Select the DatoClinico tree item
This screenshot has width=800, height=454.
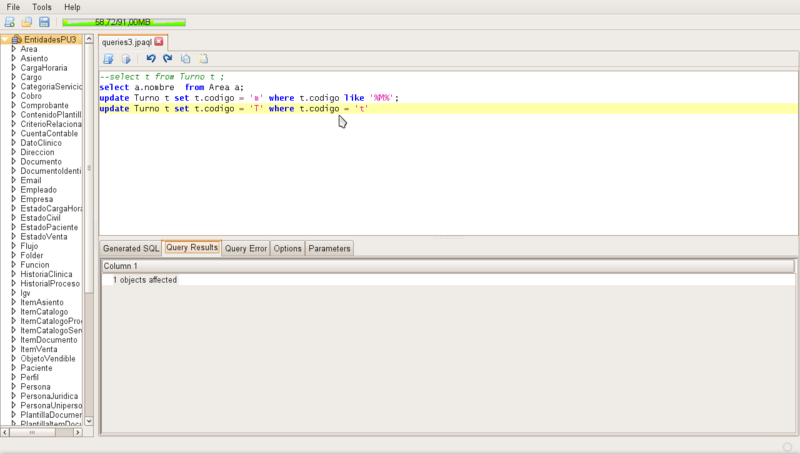(41, 143)
